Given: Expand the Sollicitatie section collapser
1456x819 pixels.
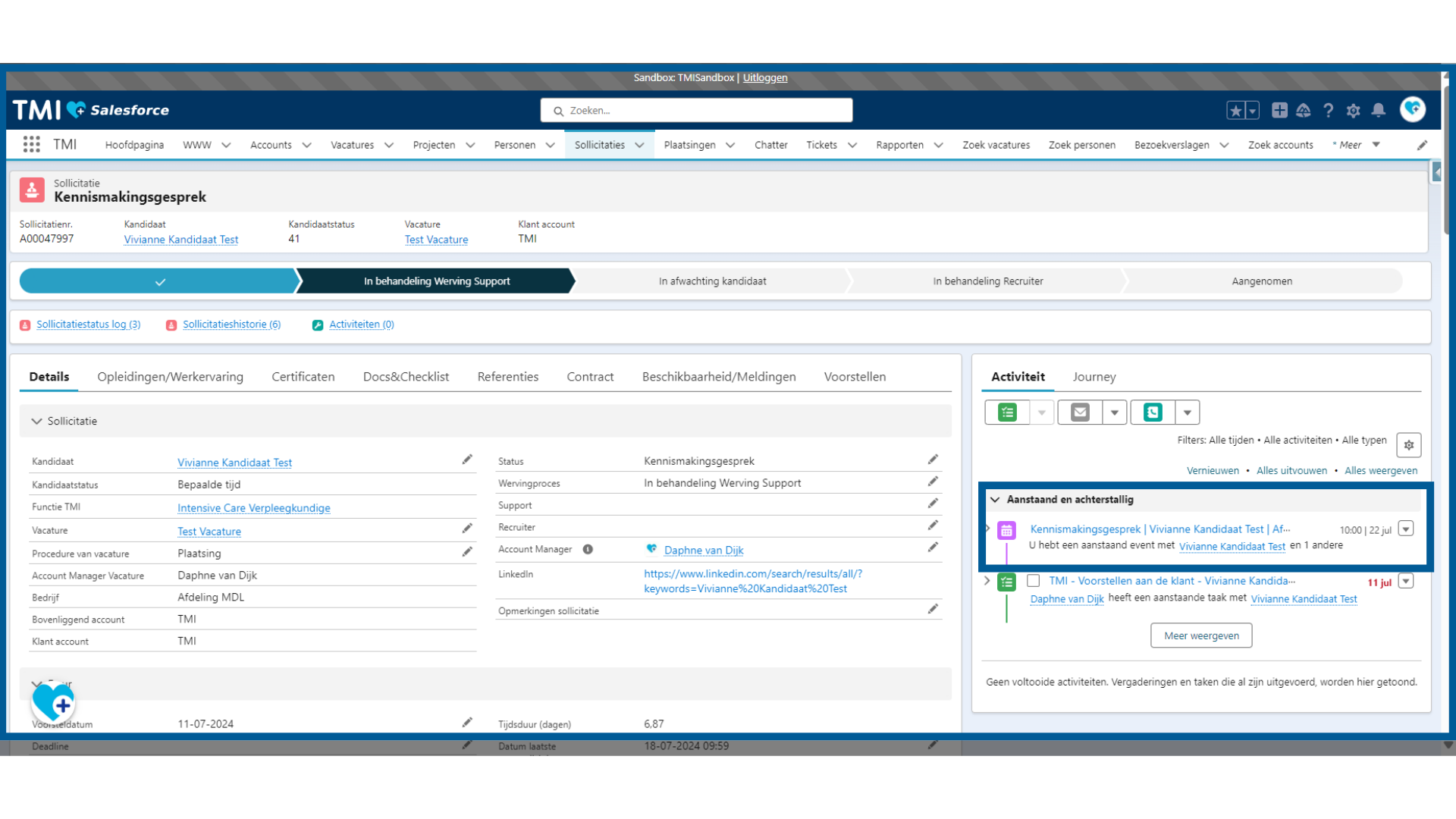Looking at the screenshot, I should coord(37,420).
